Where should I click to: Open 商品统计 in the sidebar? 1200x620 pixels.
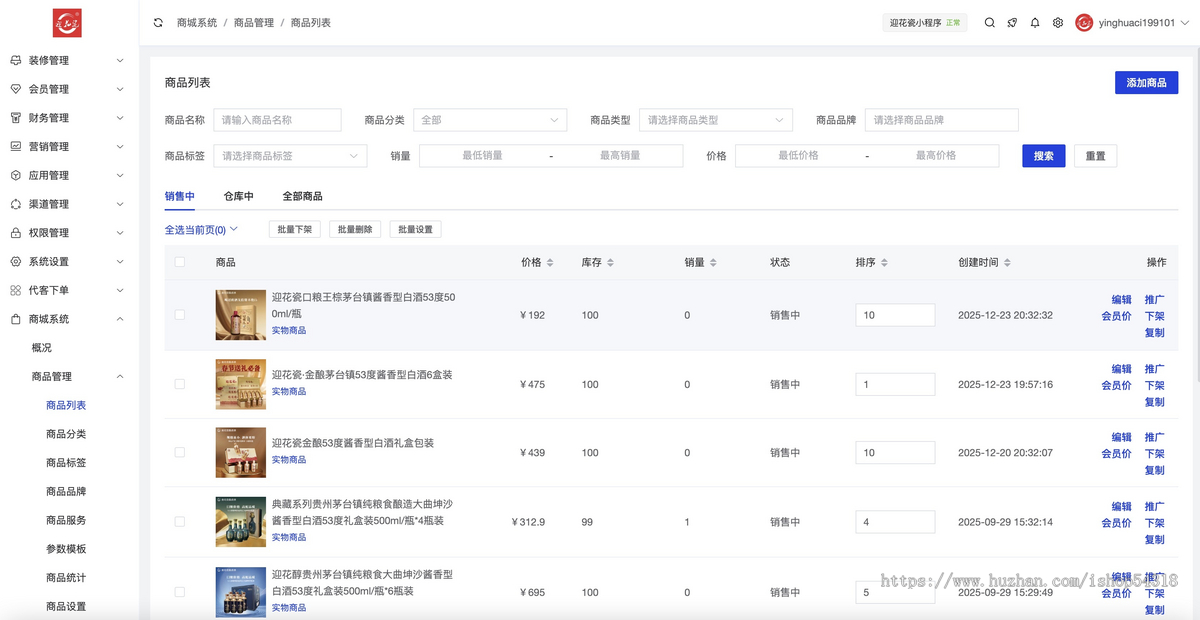(66, 577)
